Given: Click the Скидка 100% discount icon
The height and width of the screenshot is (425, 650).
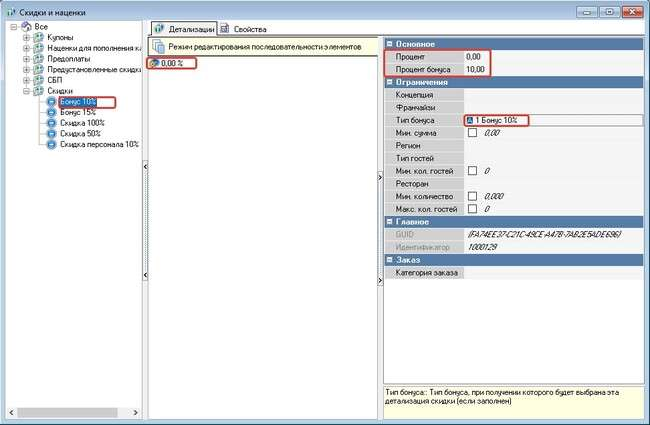Looking at the screenshot, I should tap(52, 122).
